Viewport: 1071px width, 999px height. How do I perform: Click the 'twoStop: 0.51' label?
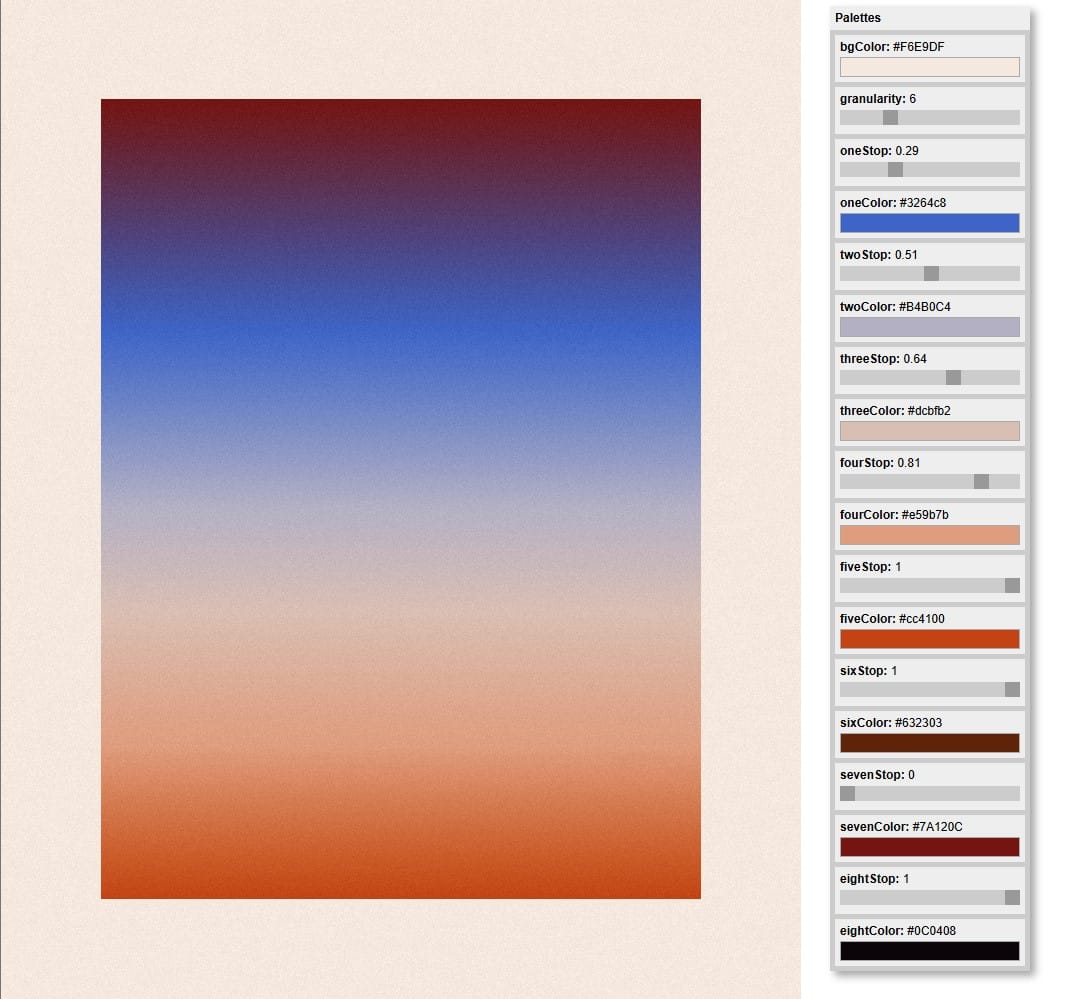[x=879, y=255]
